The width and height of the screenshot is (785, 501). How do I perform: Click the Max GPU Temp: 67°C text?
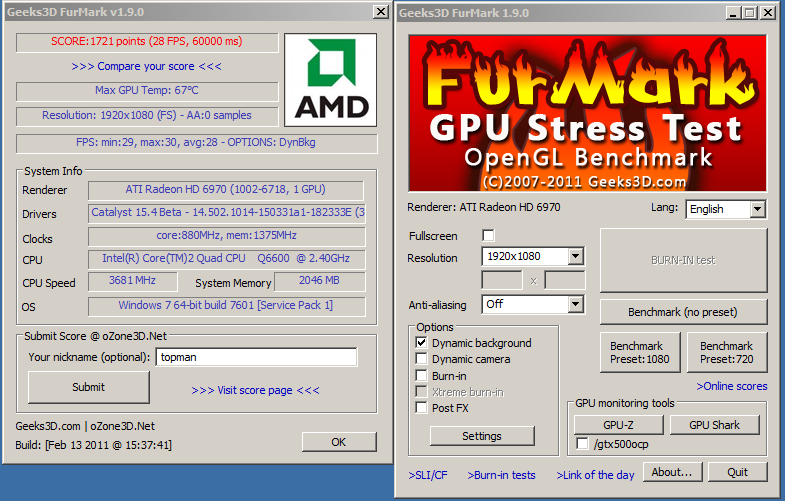click(x=147, y=91)
